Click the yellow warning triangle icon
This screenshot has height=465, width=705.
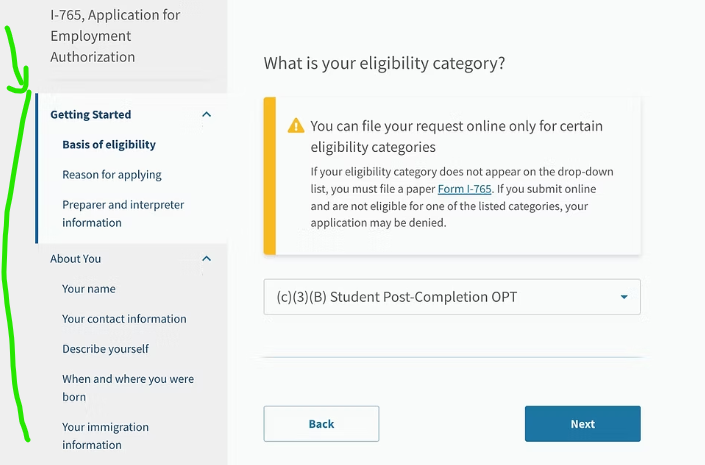click(x=296, y=126)
